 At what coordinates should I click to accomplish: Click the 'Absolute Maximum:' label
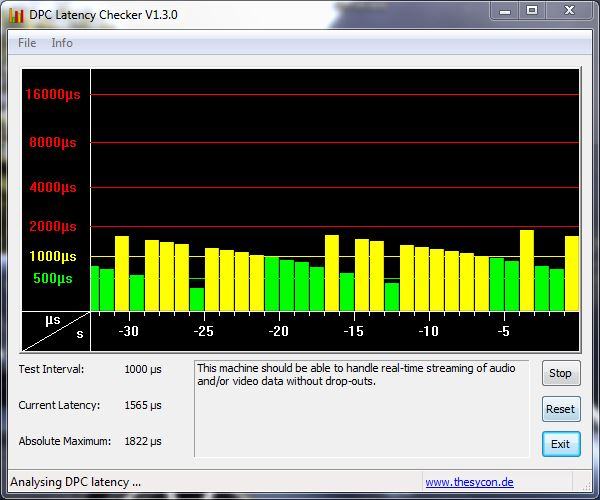65,441
